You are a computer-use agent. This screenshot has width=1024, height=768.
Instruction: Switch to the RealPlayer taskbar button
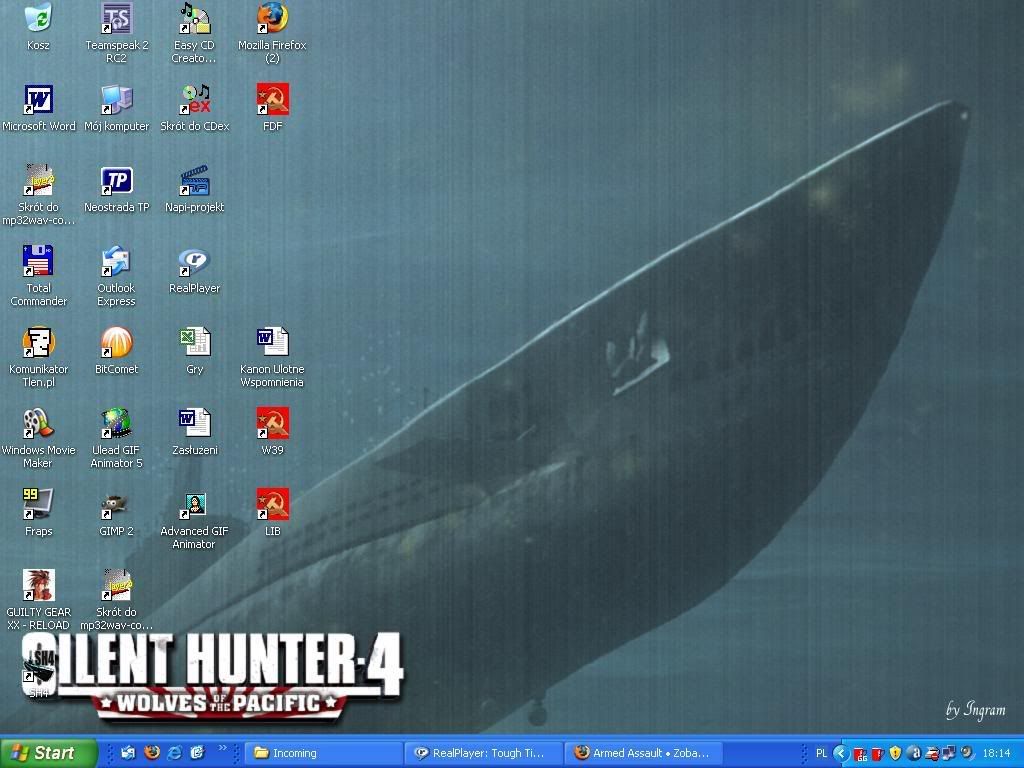click(484, 753)
